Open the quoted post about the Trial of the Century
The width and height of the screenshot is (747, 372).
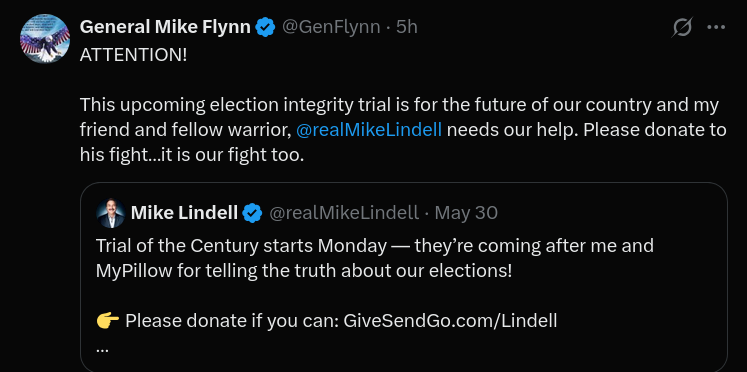[x=404, y=277]
